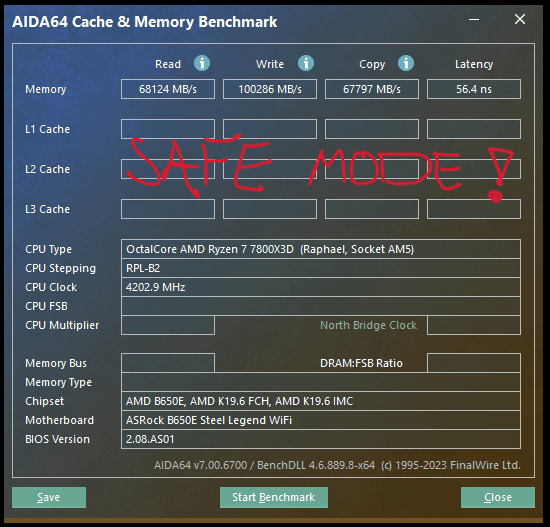
Task: Click the CPU Clock label
Action: tap(51, 287)
